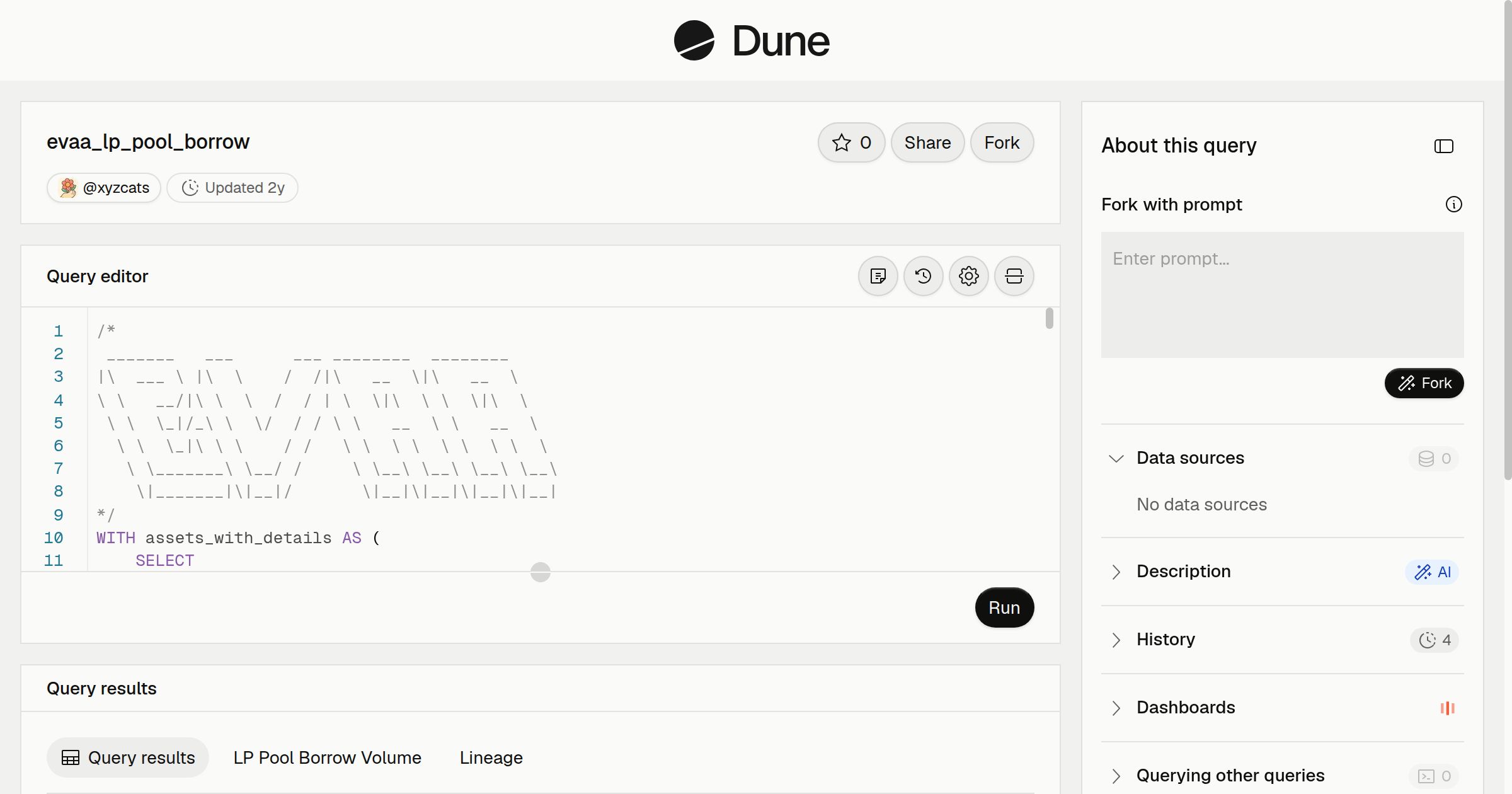The height and width of the screenshot is (794, 1512).
Task: Click the editor layout toggle icon
Action: [1014, 276]
